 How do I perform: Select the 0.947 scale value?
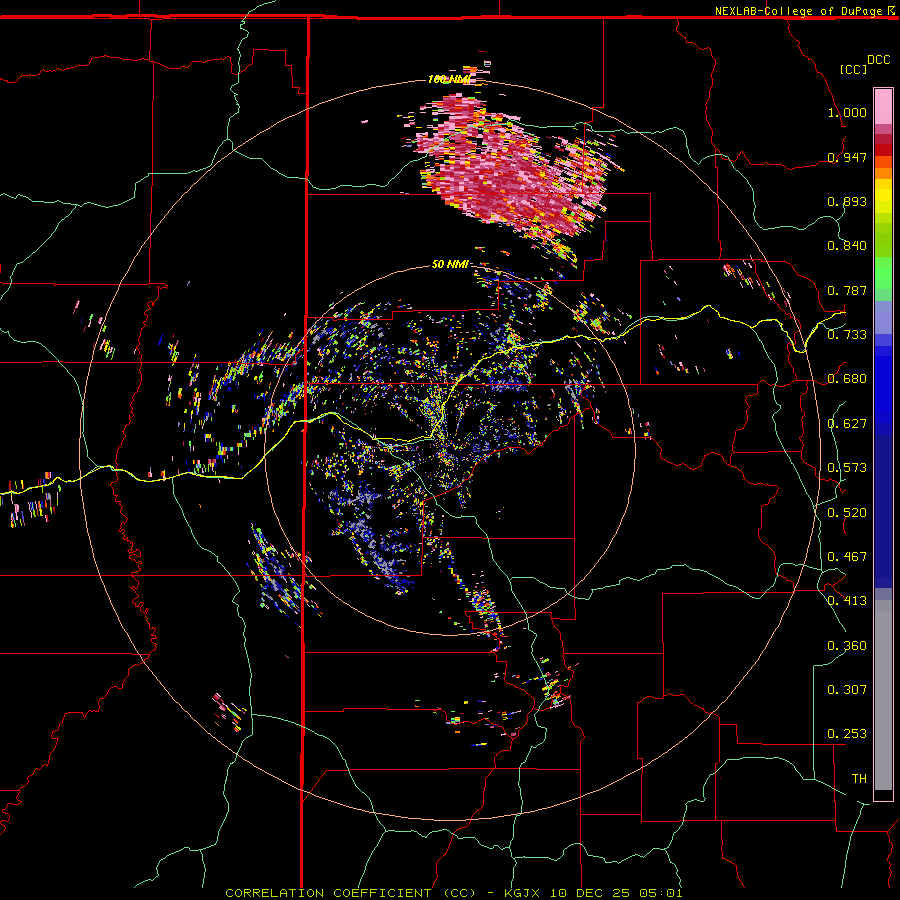pos(847,157)
